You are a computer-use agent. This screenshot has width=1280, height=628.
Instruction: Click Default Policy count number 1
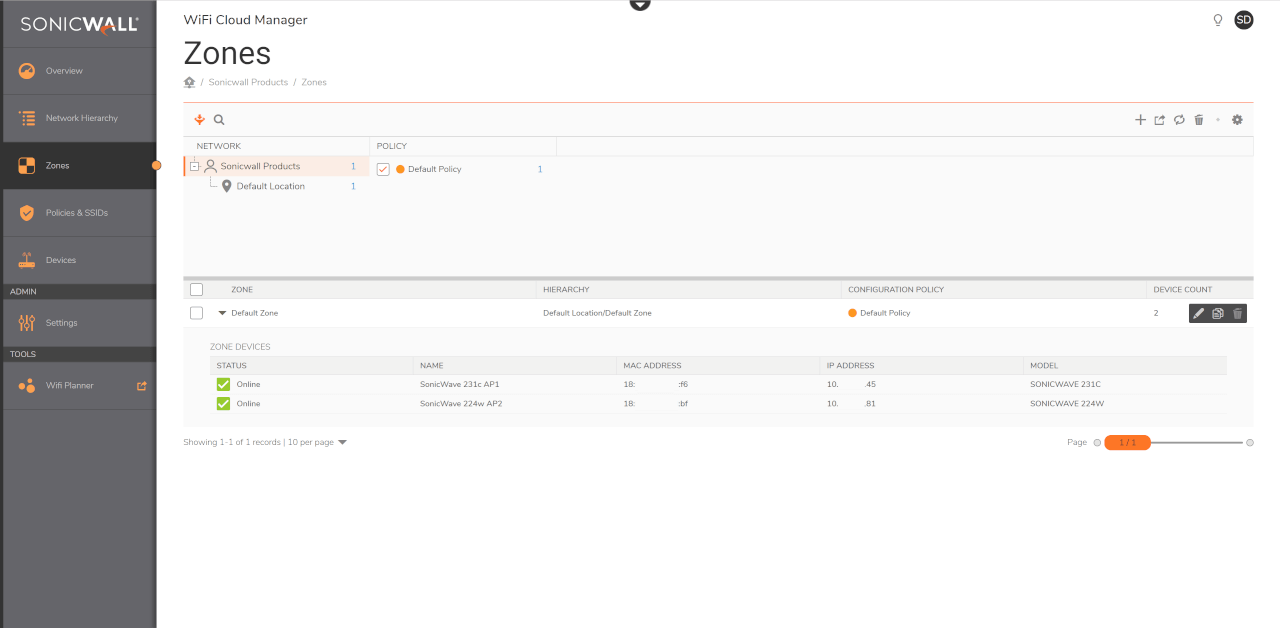click(540, 169)
